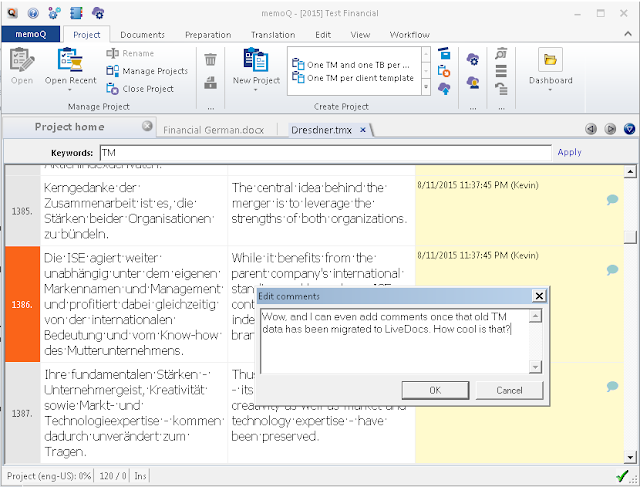
Task: Open the Open Recent projects menu
Action: point(71,69)
